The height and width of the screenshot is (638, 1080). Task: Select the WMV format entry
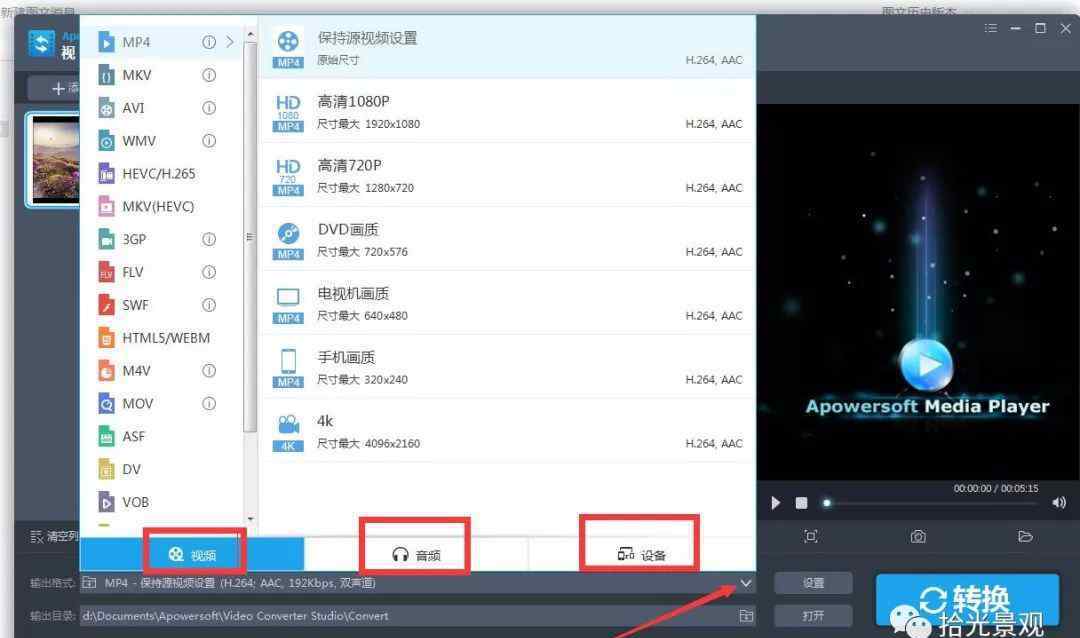[x=161, y=141]
